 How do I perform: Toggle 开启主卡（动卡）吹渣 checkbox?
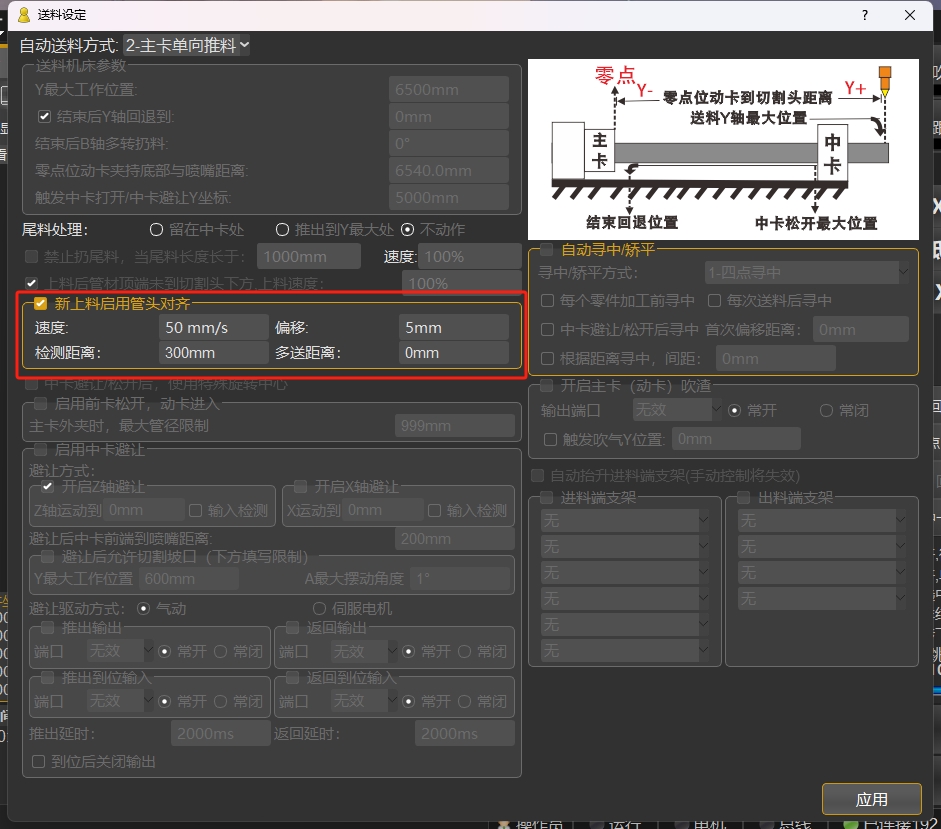point(547,385)
